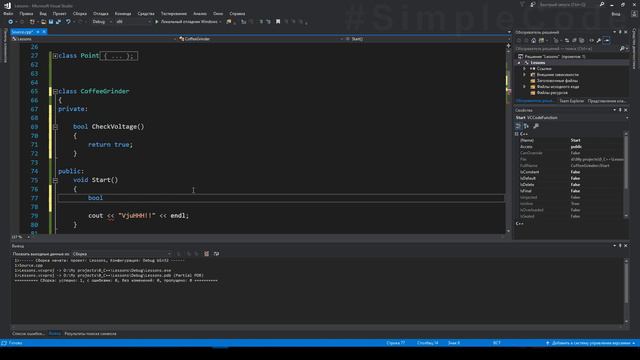This screenshot has width=640, height=360.
Task: Pin toggle for Output panel
Action: [620, 246]
